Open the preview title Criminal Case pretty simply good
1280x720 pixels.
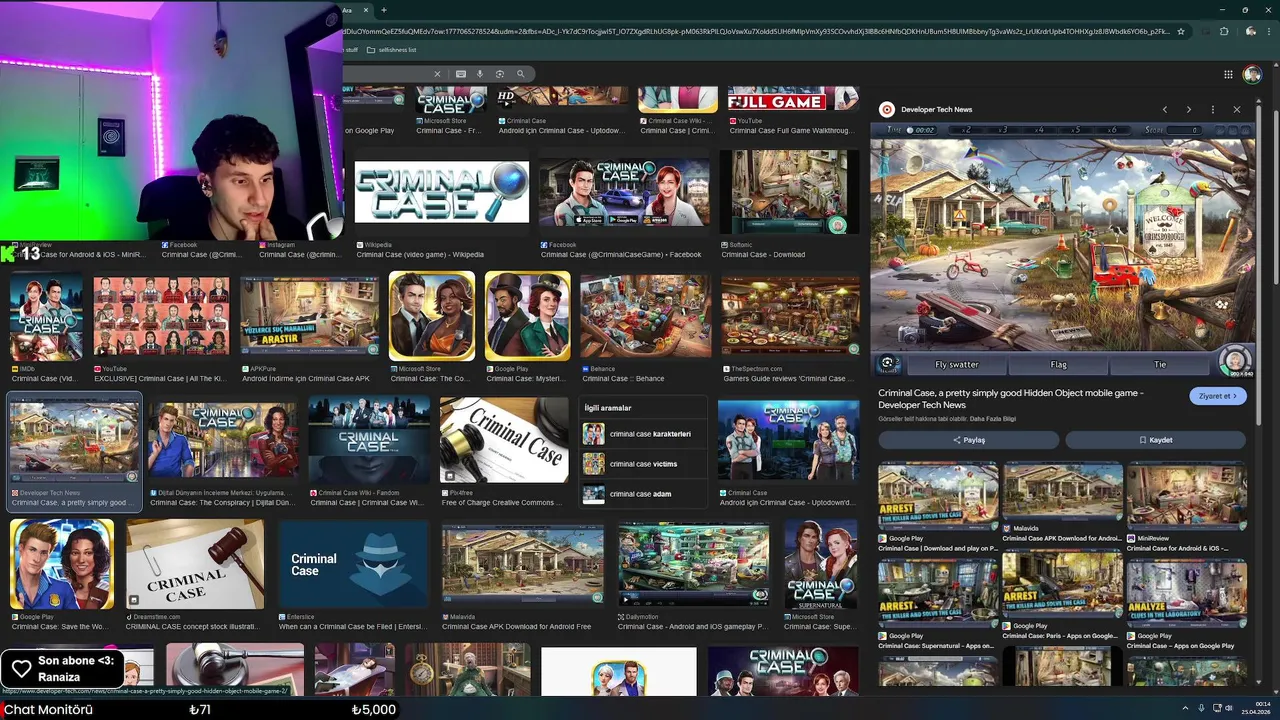(x=1010, y=399)
